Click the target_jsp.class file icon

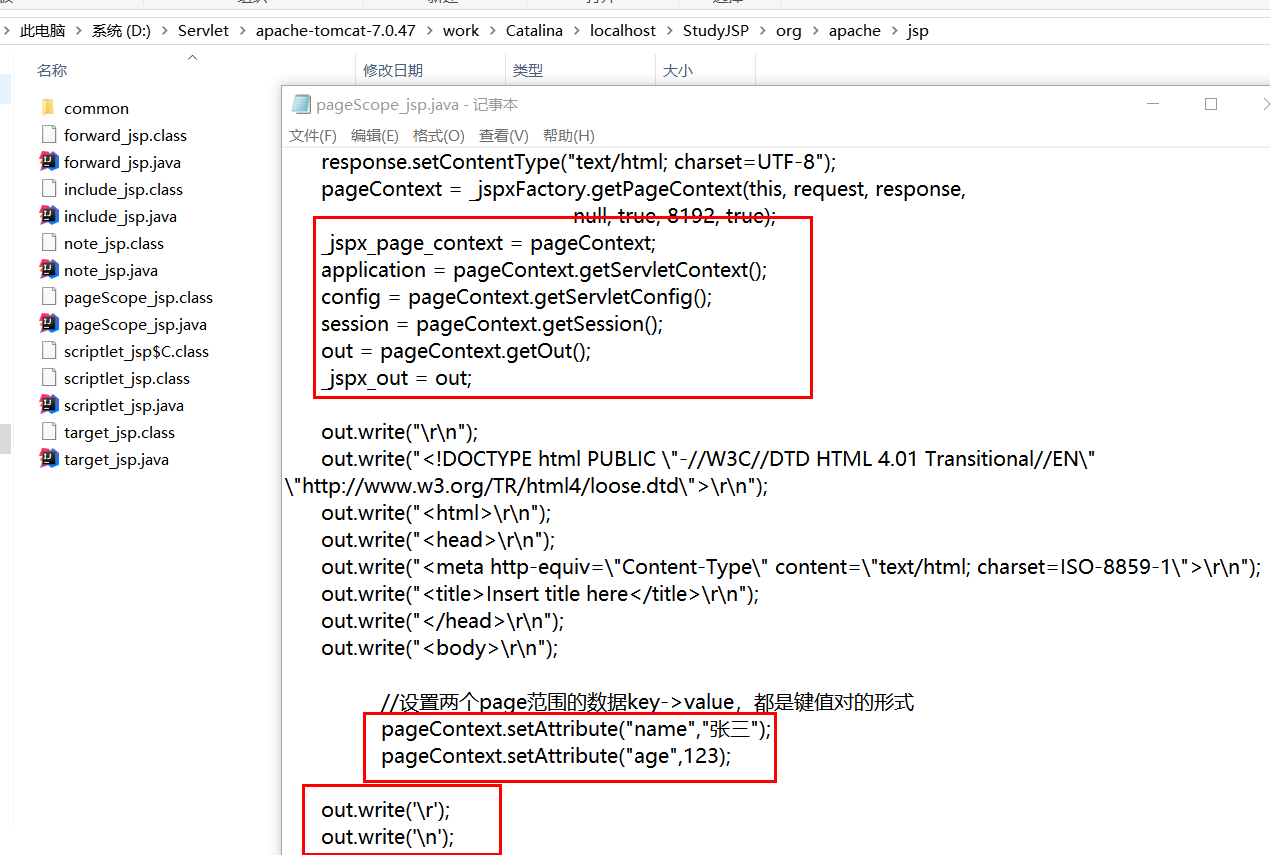[48, 432]
